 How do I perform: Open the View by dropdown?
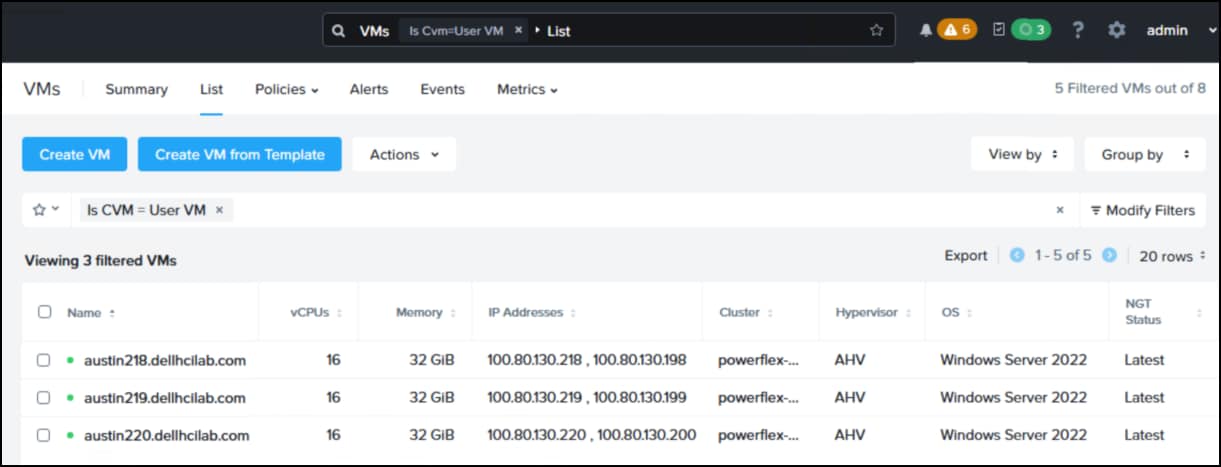(x=1022, y=154)
